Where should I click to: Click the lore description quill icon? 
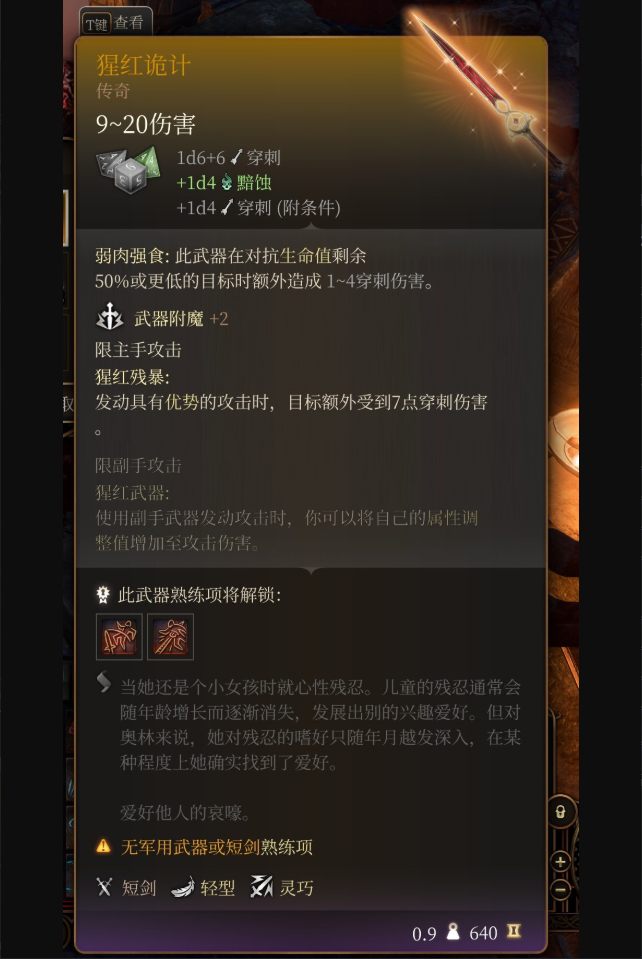104,683
